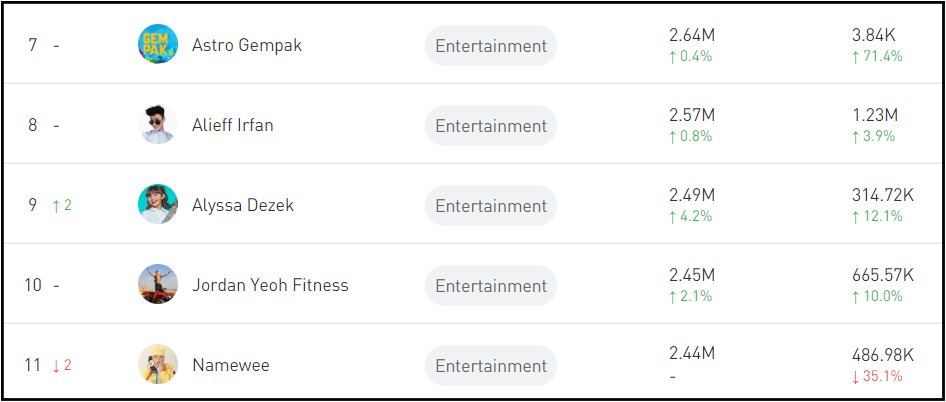Select Entertainment category pill for Alieff Irfan

pyautogui.click(x=490, y=125)
